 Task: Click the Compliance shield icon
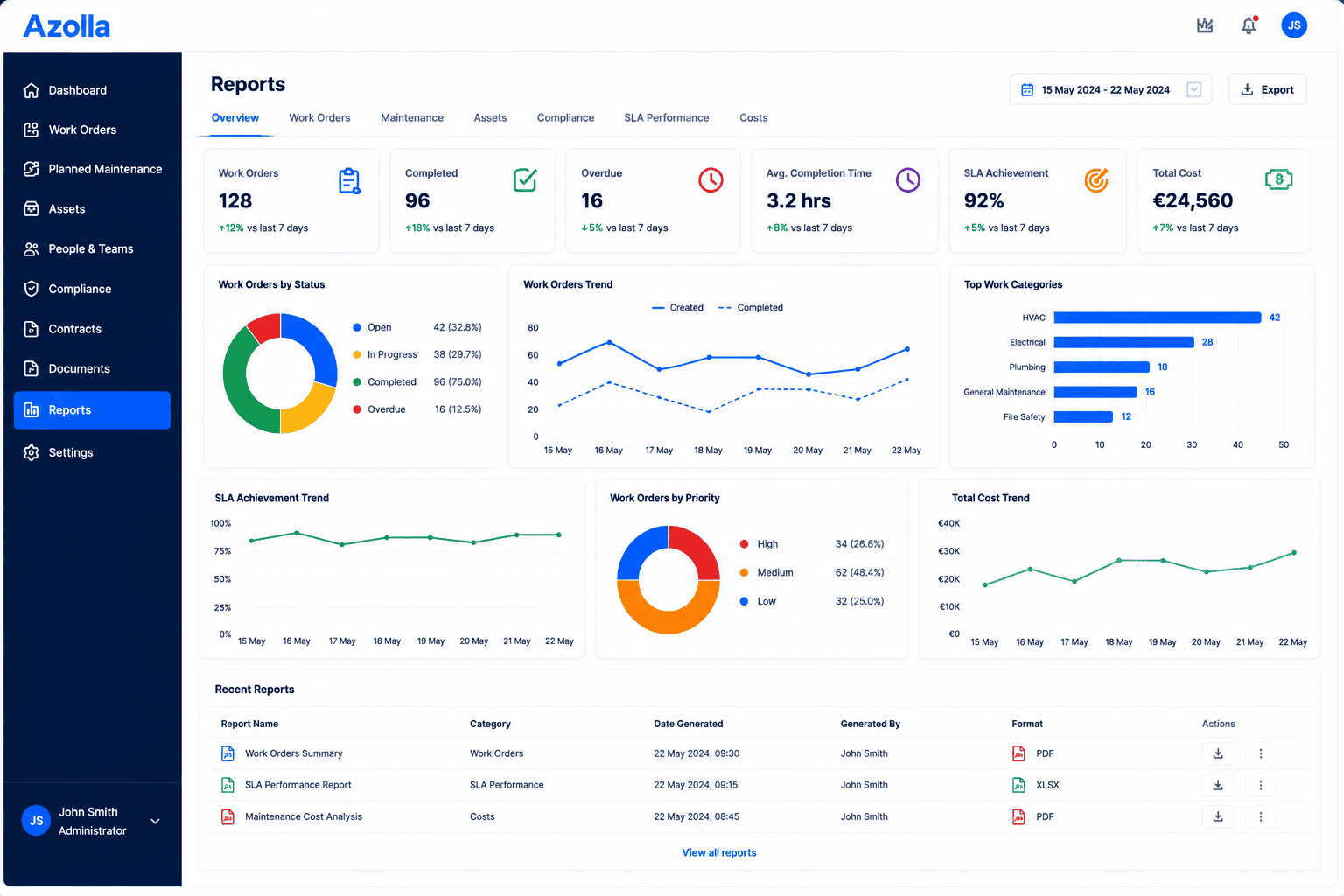click(31, 289)
